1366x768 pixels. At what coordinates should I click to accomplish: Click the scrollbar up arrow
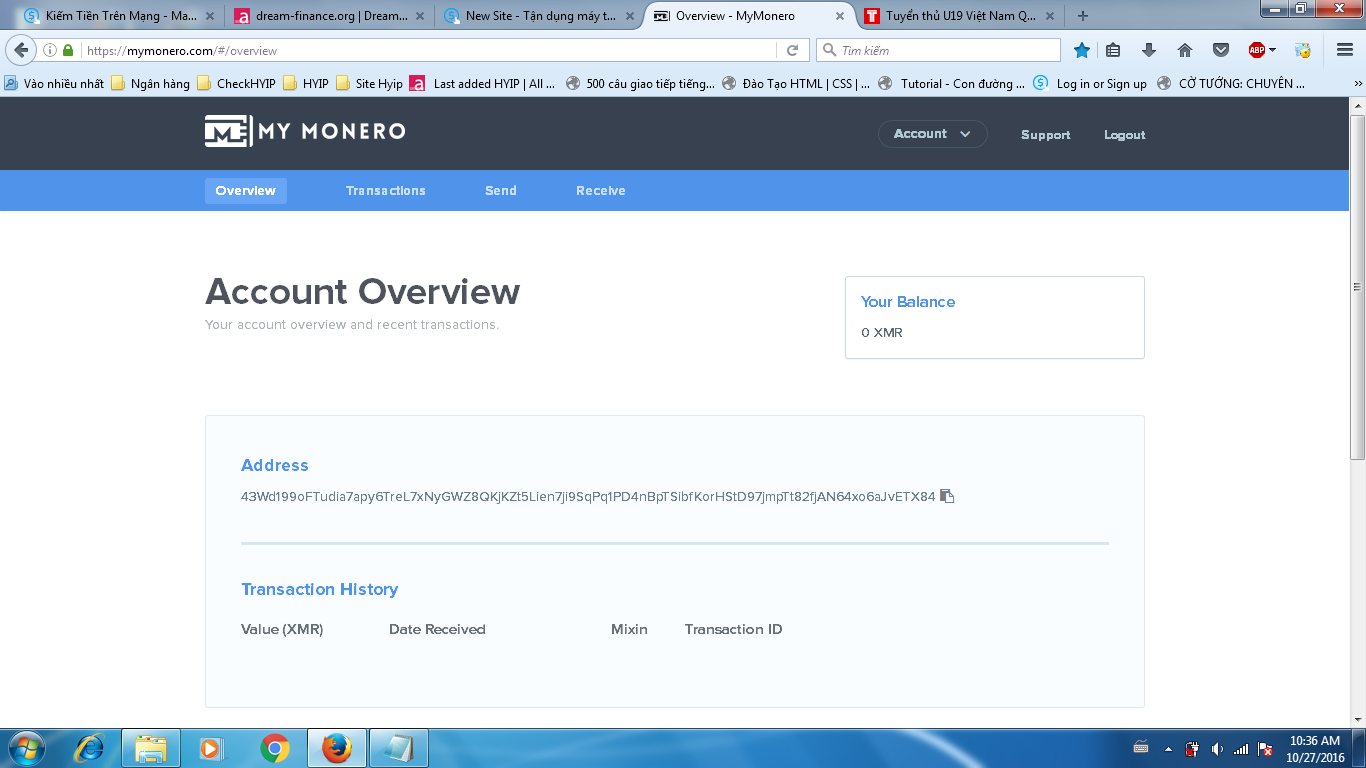pos(1357,105)
